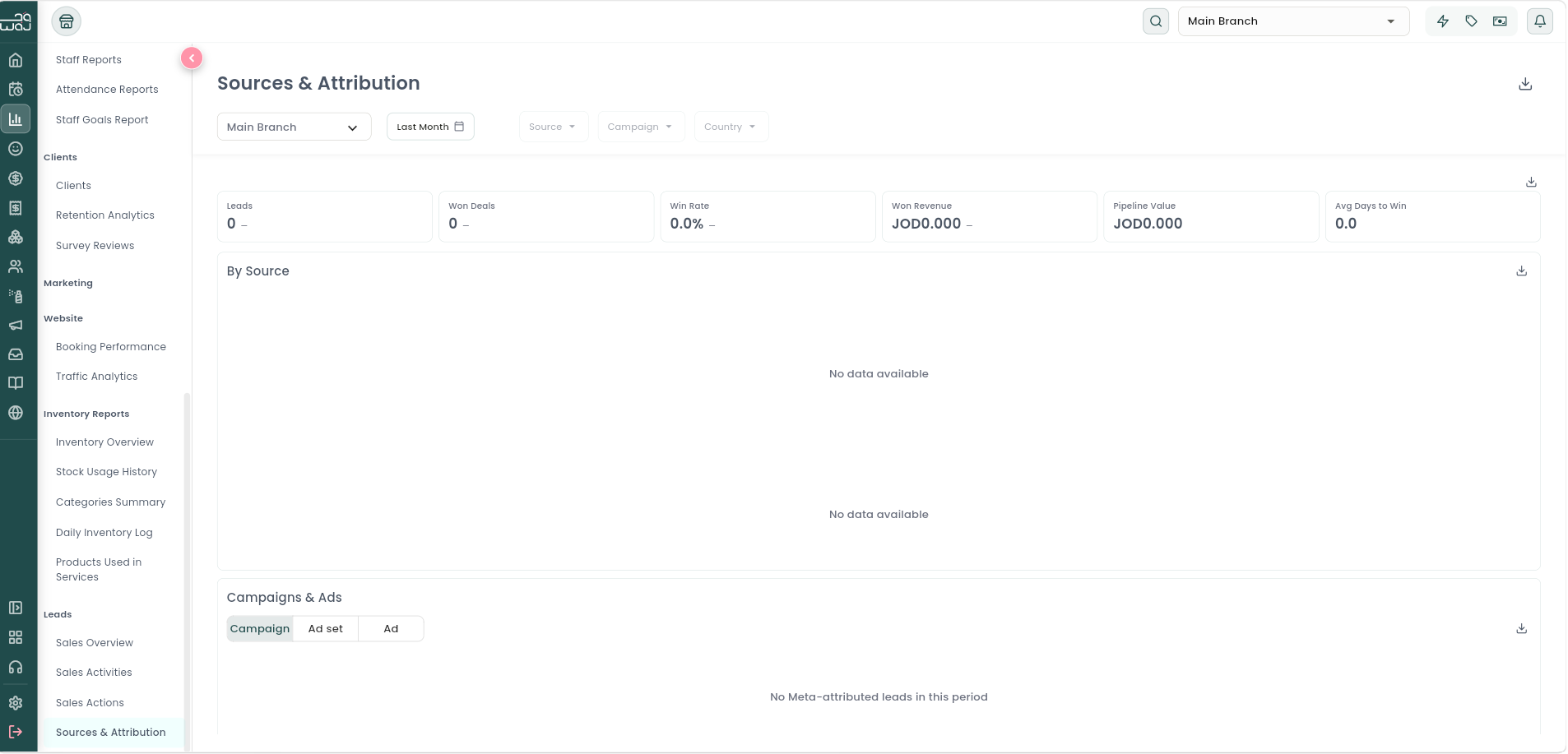Open the top bar Main Branch dropdown

pos(1293,21)
